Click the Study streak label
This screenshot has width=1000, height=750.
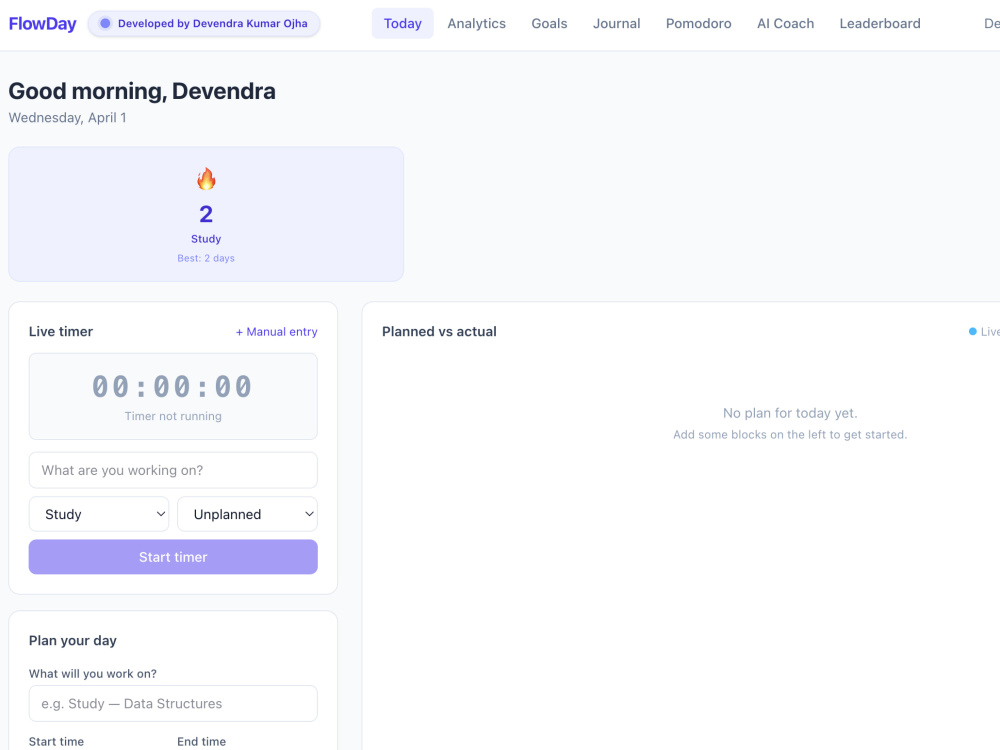coord(206,239)
